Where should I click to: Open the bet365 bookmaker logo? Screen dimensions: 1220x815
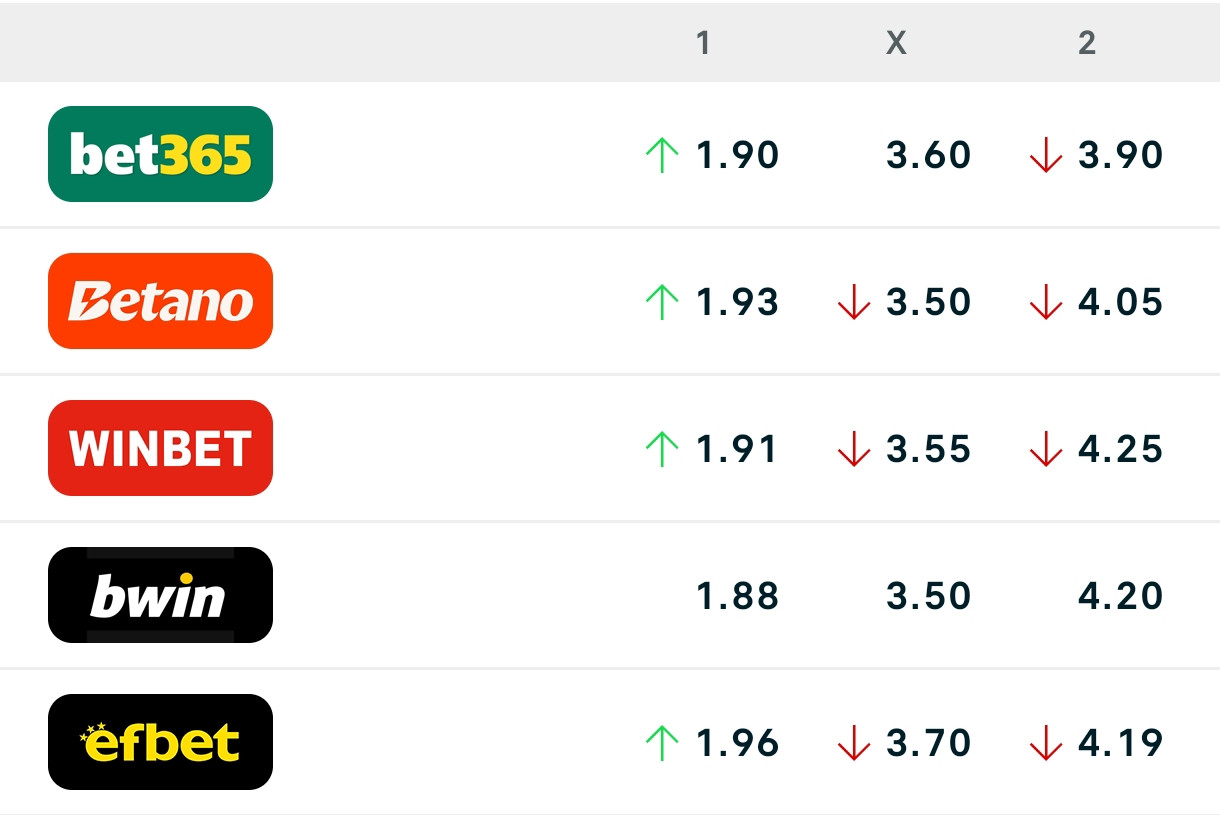pos(160,154)
